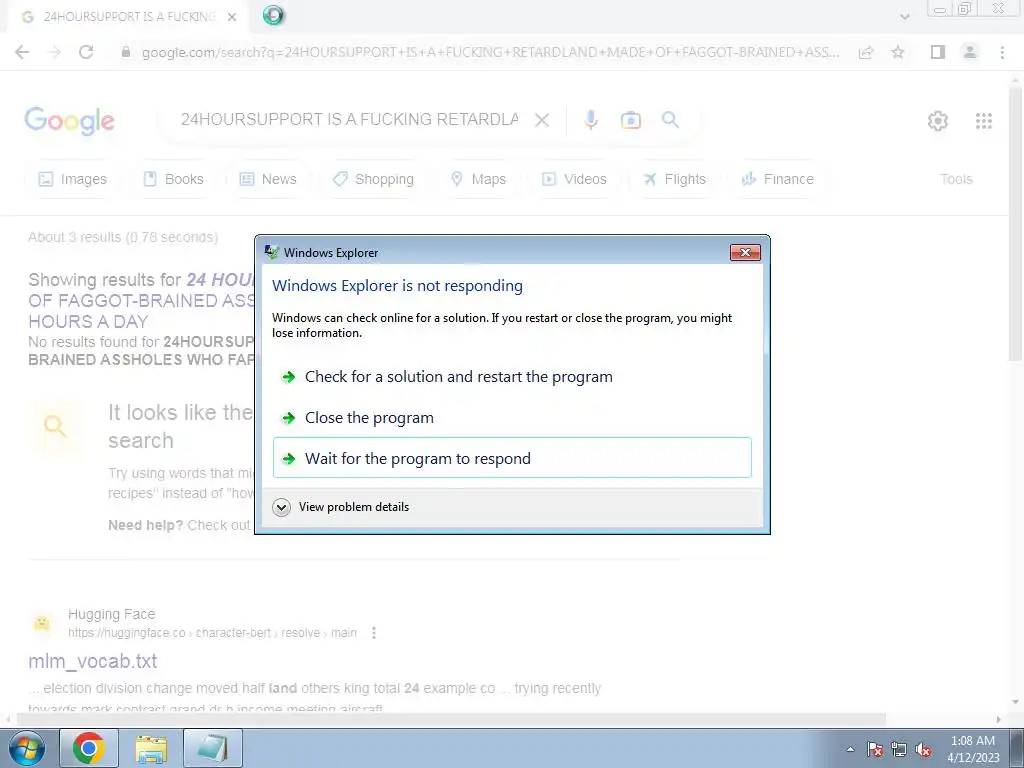The image size is (1024, 768).
Task: Reload the page in Chrome
Action: [86, 52]
